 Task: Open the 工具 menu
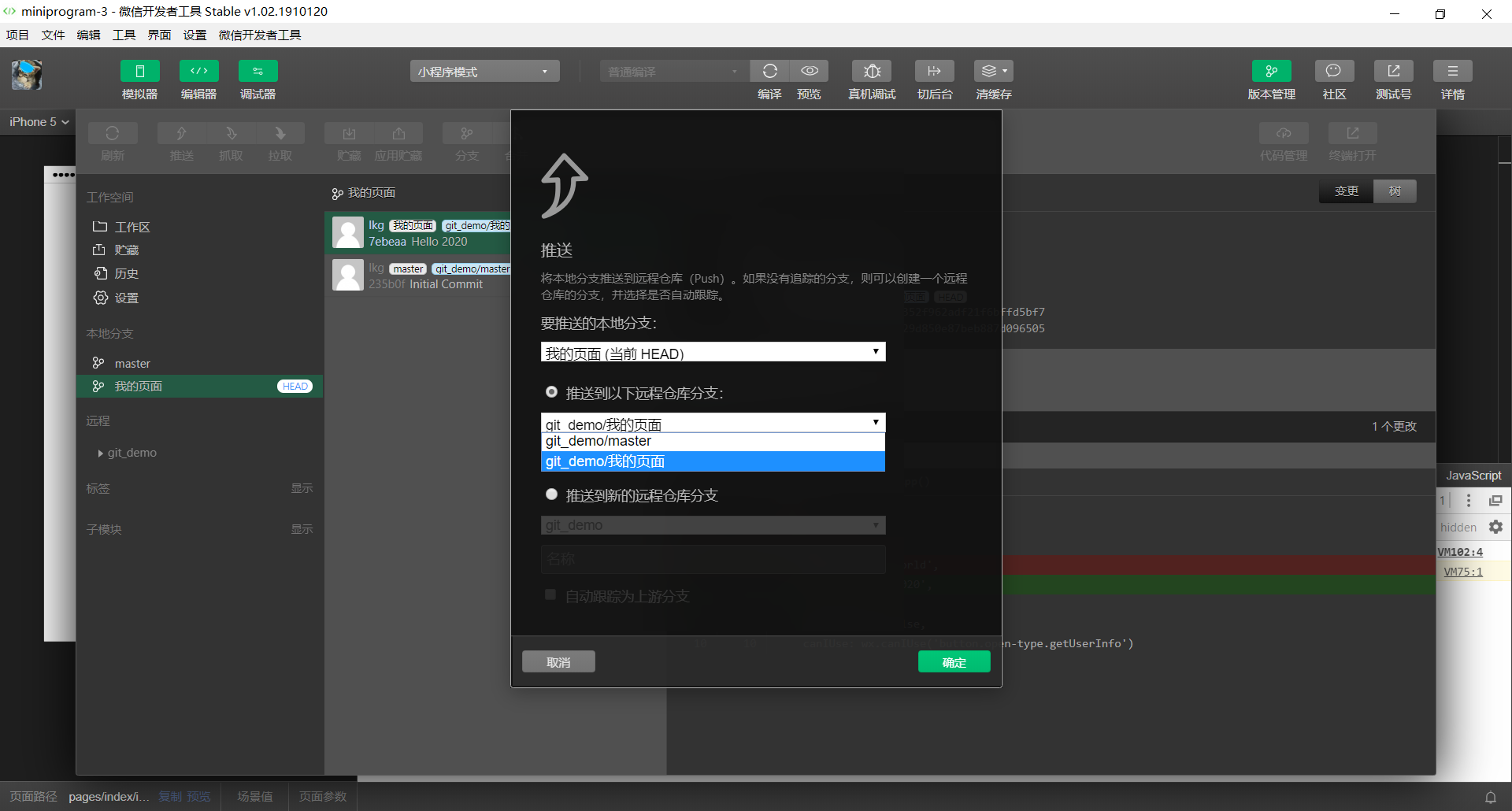124,35
